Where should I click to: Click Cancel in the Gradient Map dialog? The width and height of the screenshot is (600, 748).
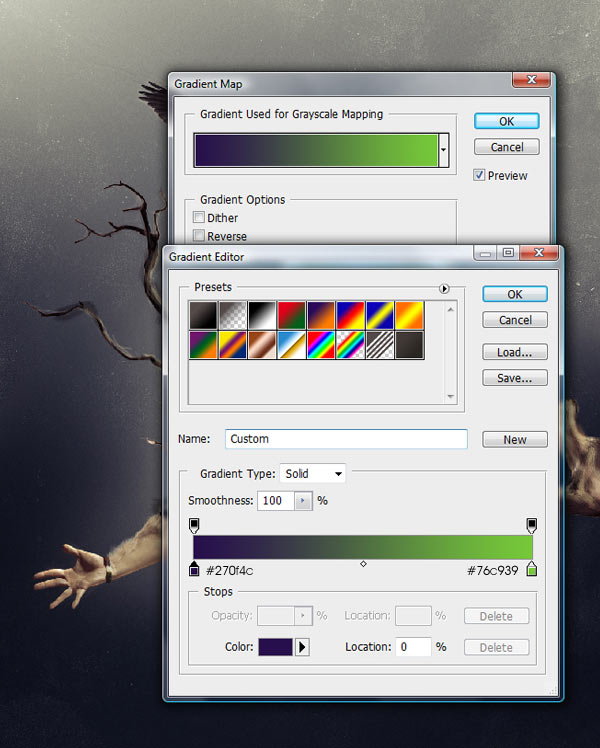point(507,147)
